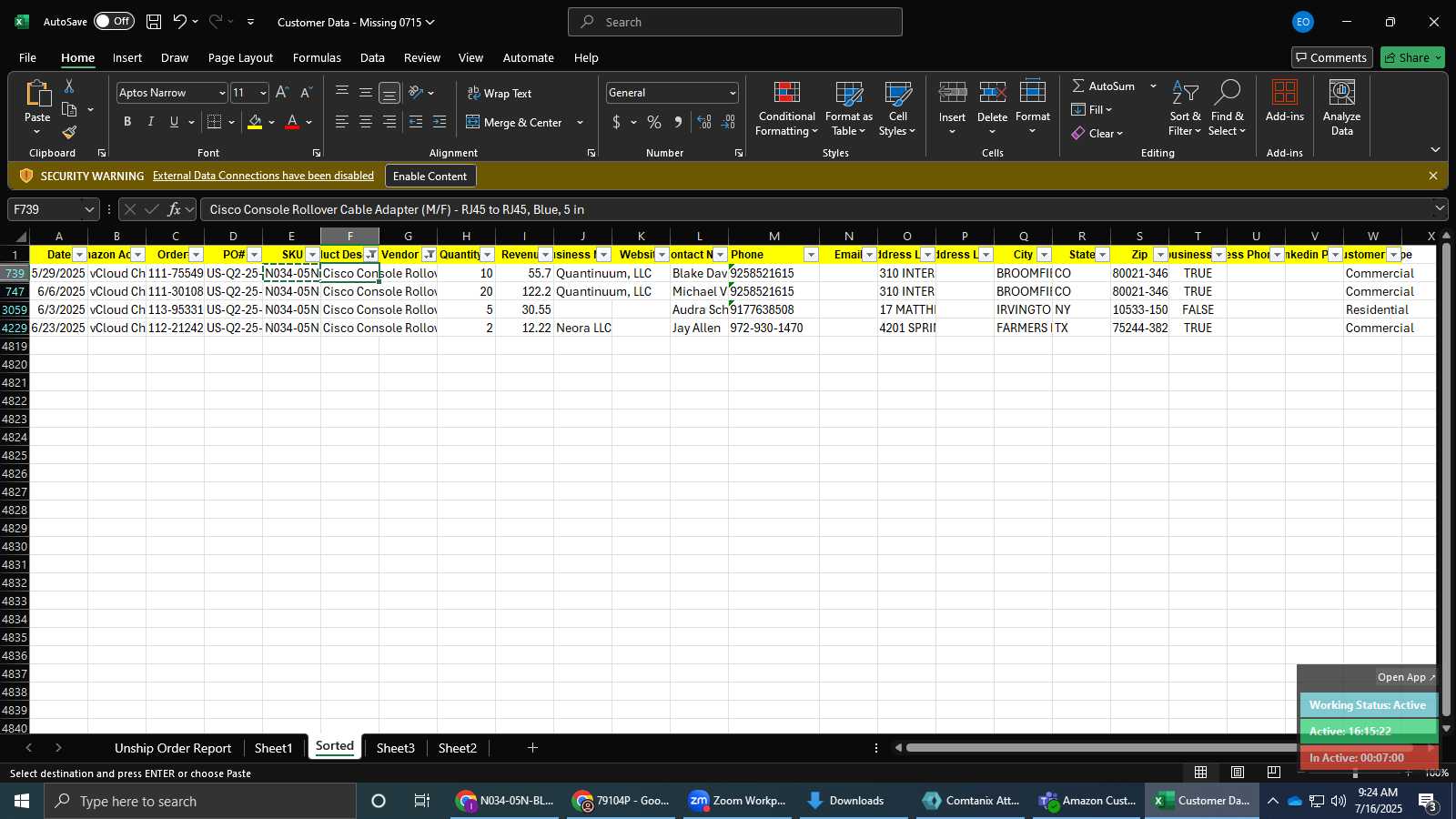Viewport: 1456px width, 819px height.
Task: Click the Cut scissors icon
Action: (x=69, y=86)
